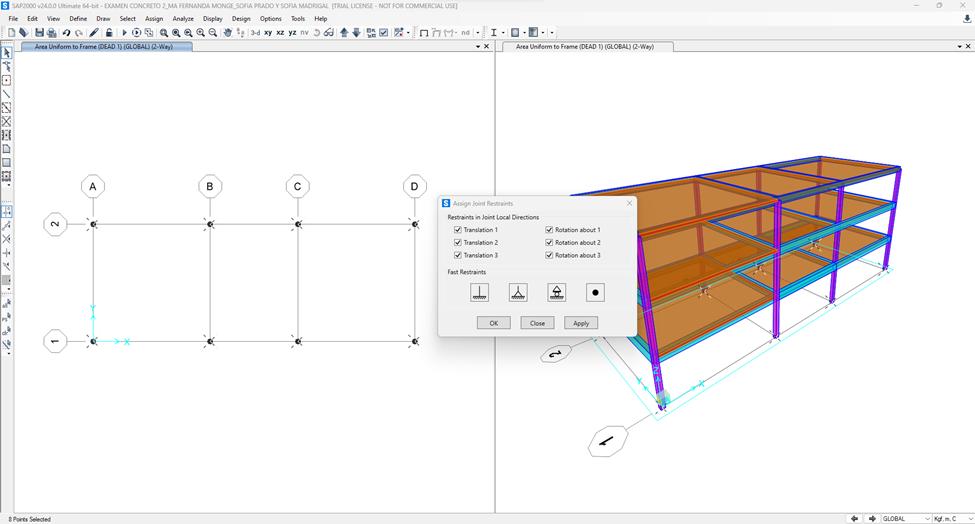
Task: Click the '8 Points Selected' status text
Action: pos(30,519)
